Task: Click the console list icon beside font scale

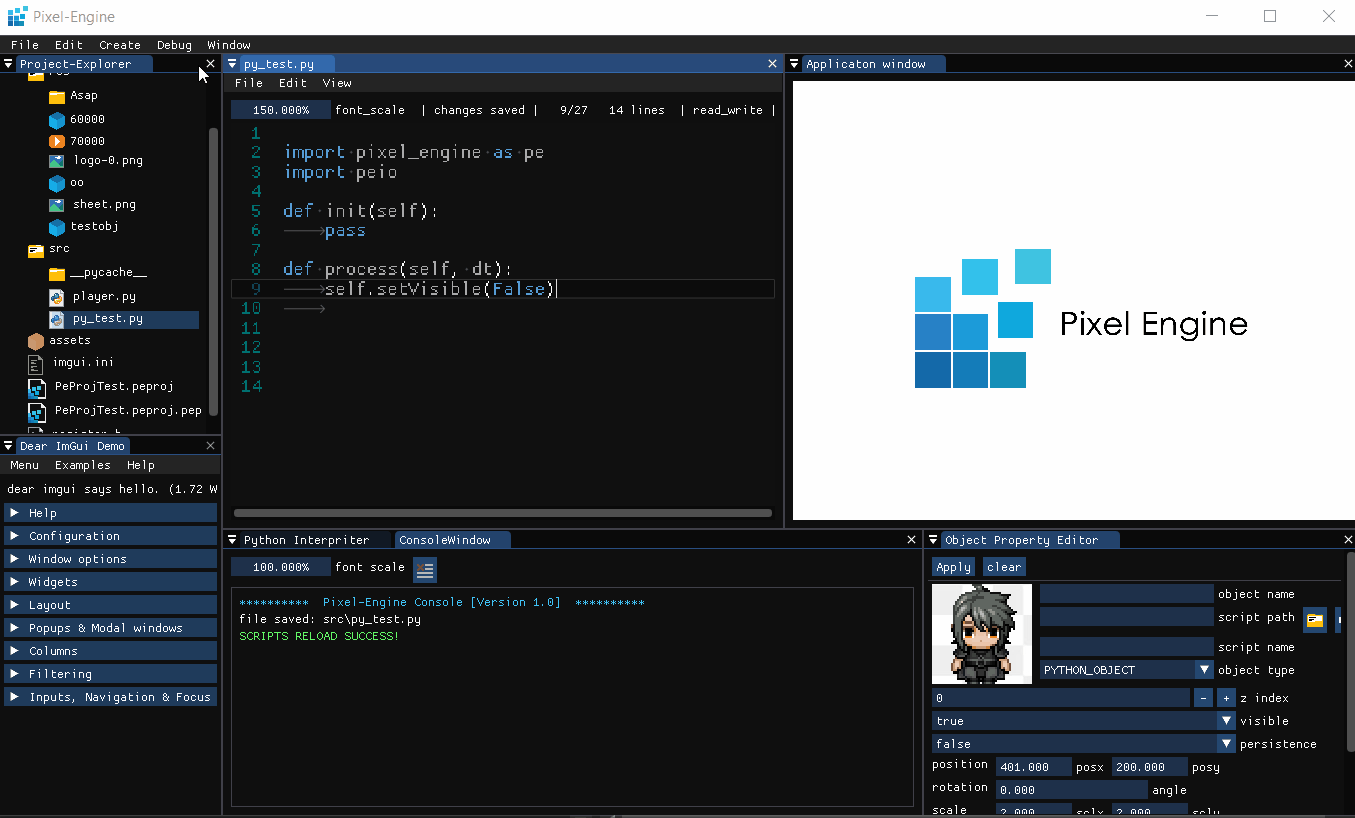Action: 425,570
